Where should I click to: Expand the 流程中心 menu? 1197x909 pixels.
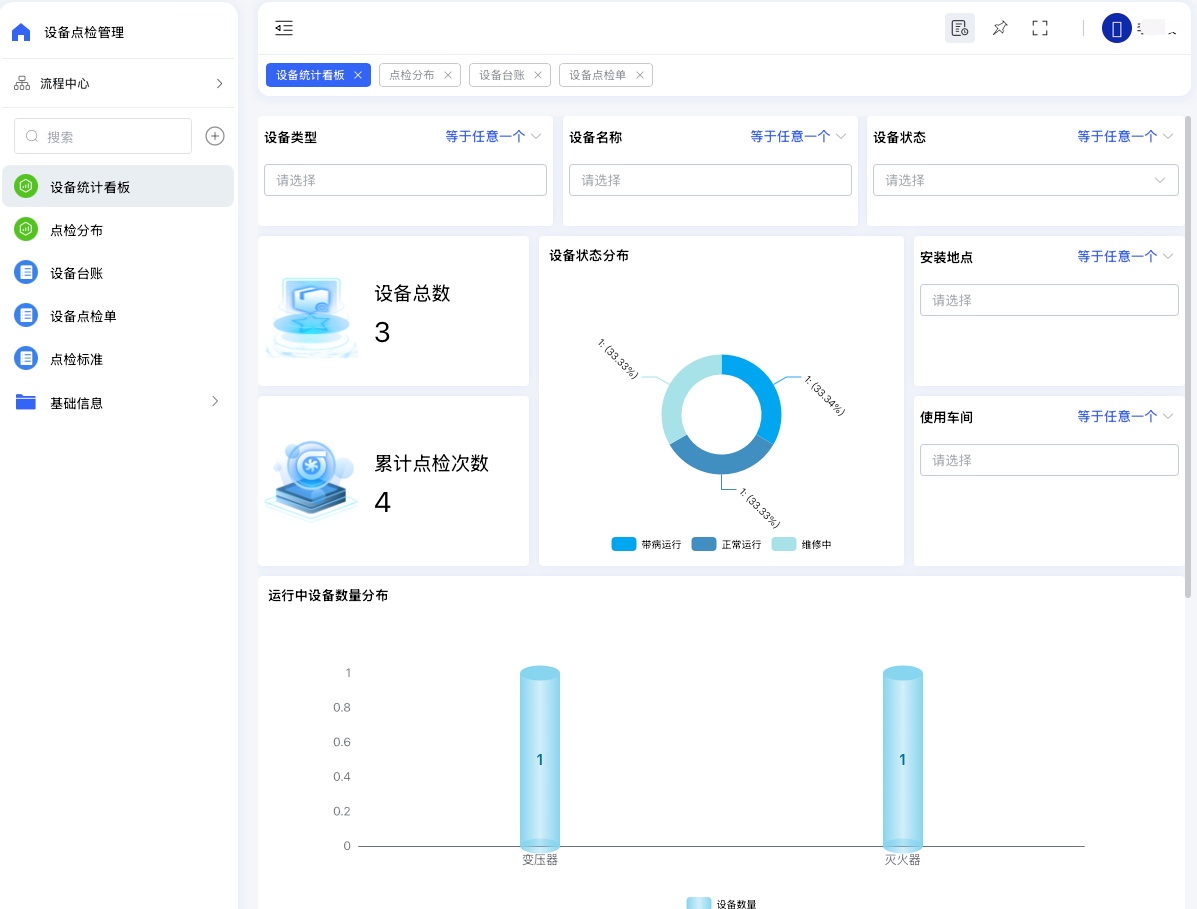(x=117, y=84)
